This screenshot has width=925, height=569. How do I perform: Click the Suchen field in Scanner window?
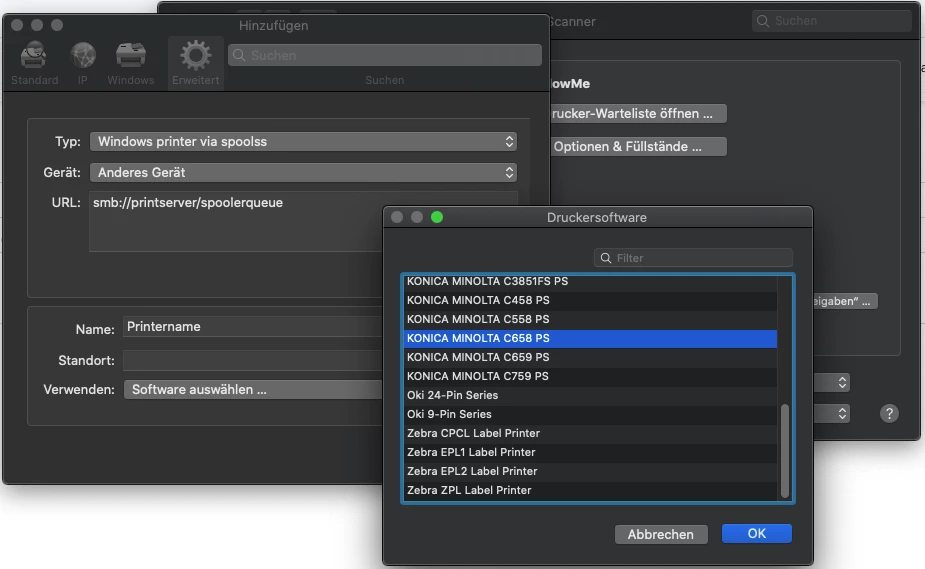[831, 21]
